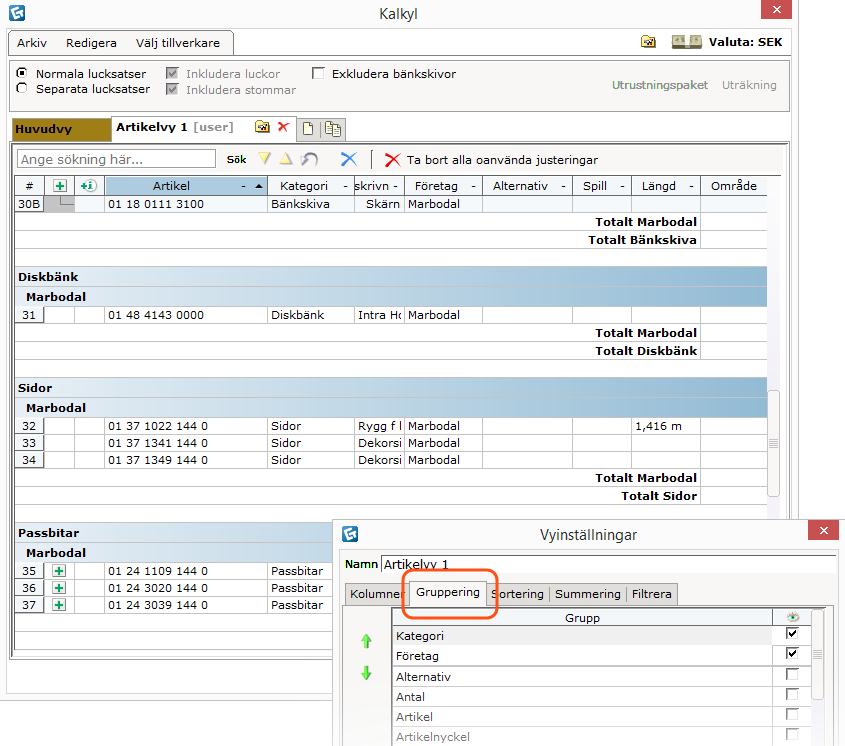Open the Företag column filter dropdown

pyautogui.click(x=474, y=186)
